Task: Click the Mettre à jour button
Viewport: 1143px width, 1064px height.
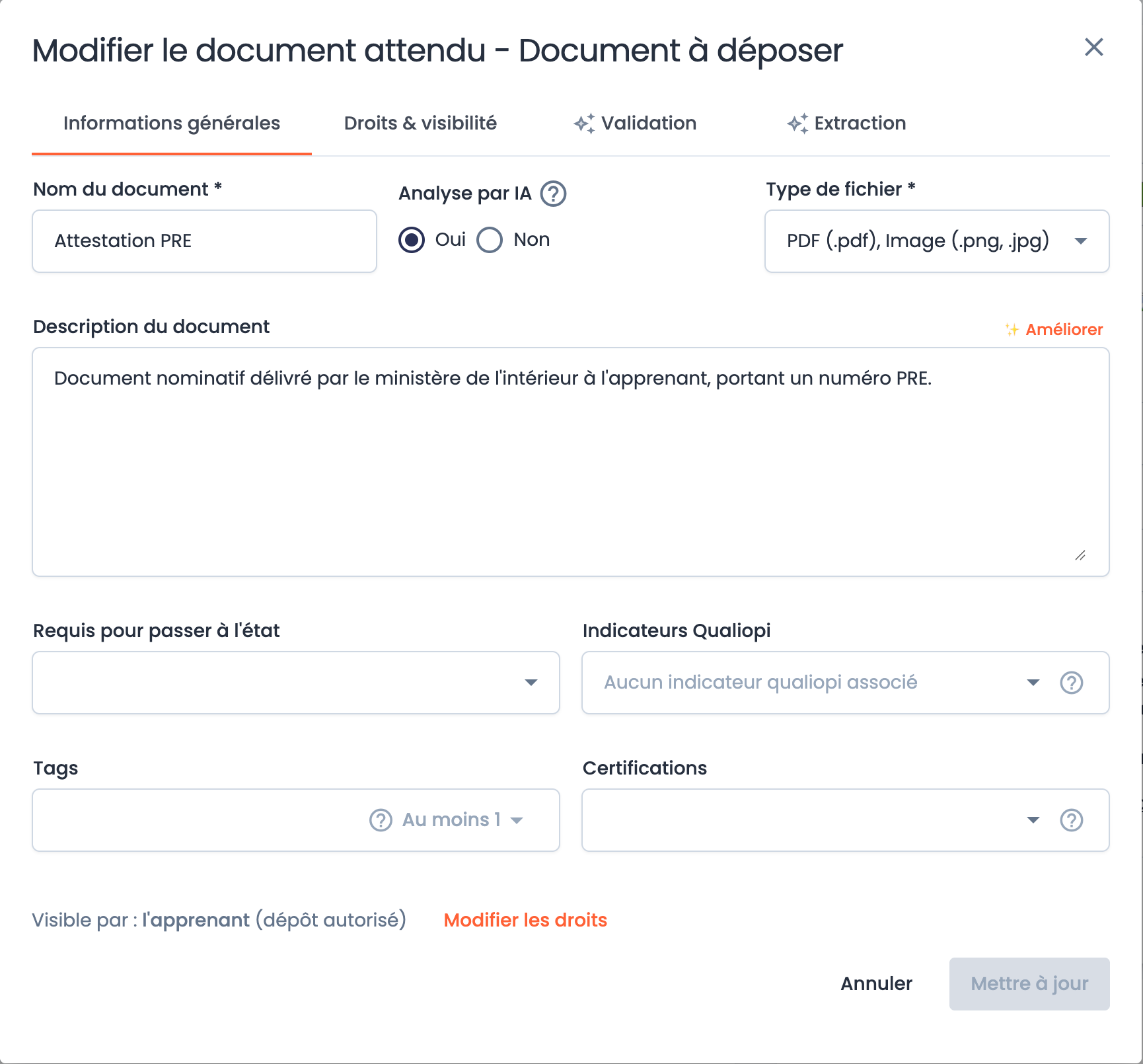Action: coord(1029,984)
